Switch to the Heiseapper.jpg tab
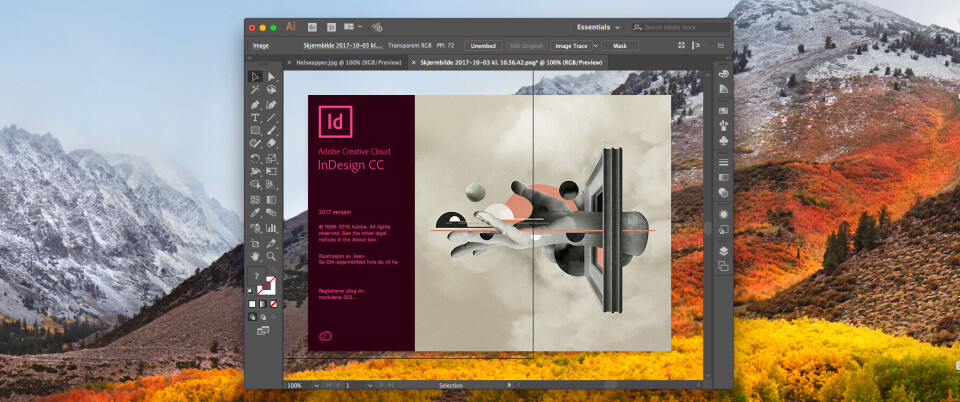Screen dimensions: 960x402 point(349,62)
